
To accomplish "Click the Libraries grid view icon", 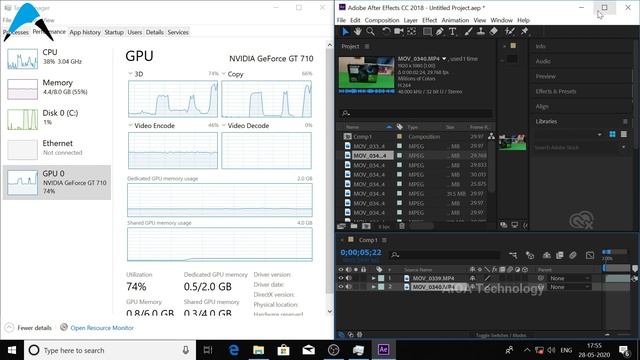I will (612, 134).
